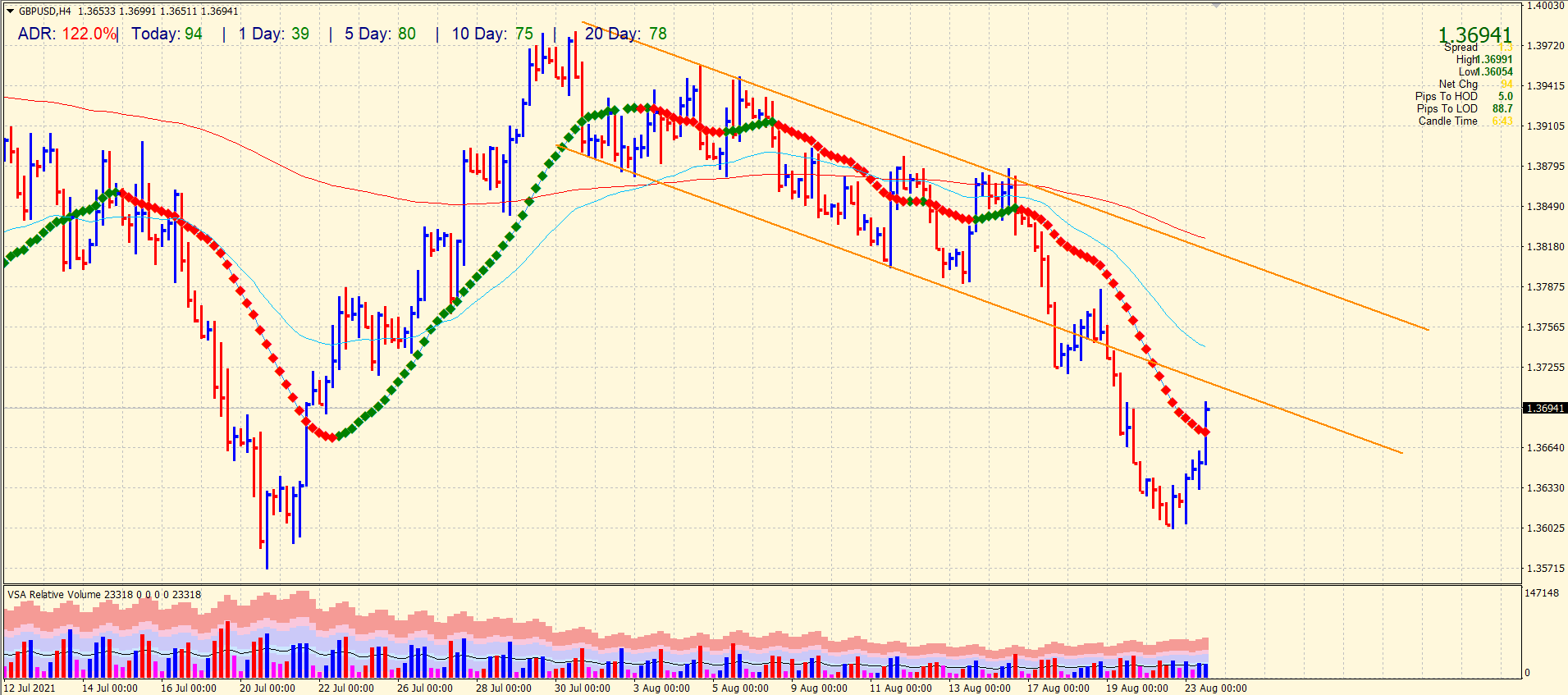Click the 26 Jul 00:00 time label
Image resolution: width=1568 pixels, height=695 pixels.
(x=425, y=688)
